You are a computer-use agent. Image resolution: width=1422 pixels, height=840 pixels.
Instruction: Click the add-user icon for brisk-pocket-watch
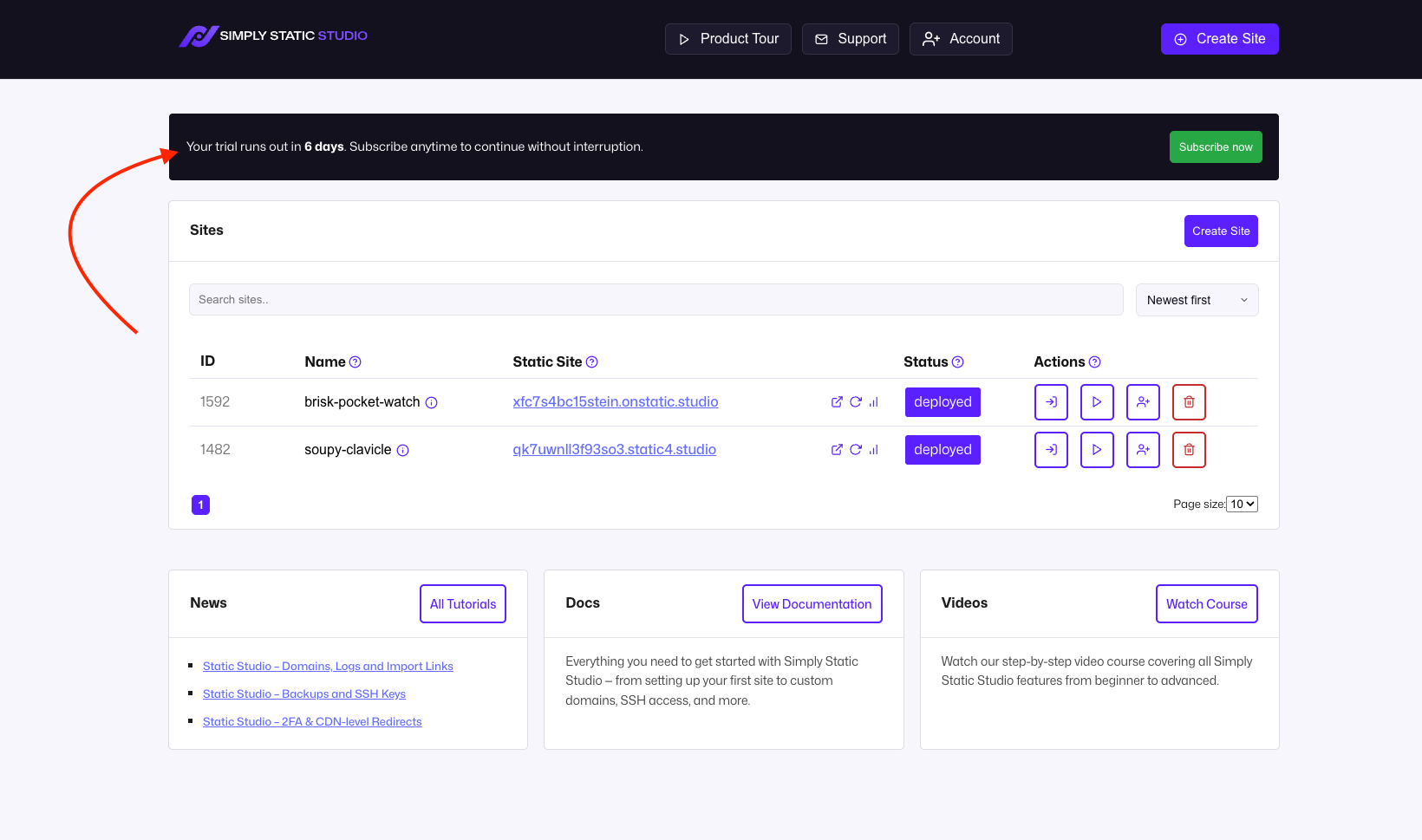1143,402
